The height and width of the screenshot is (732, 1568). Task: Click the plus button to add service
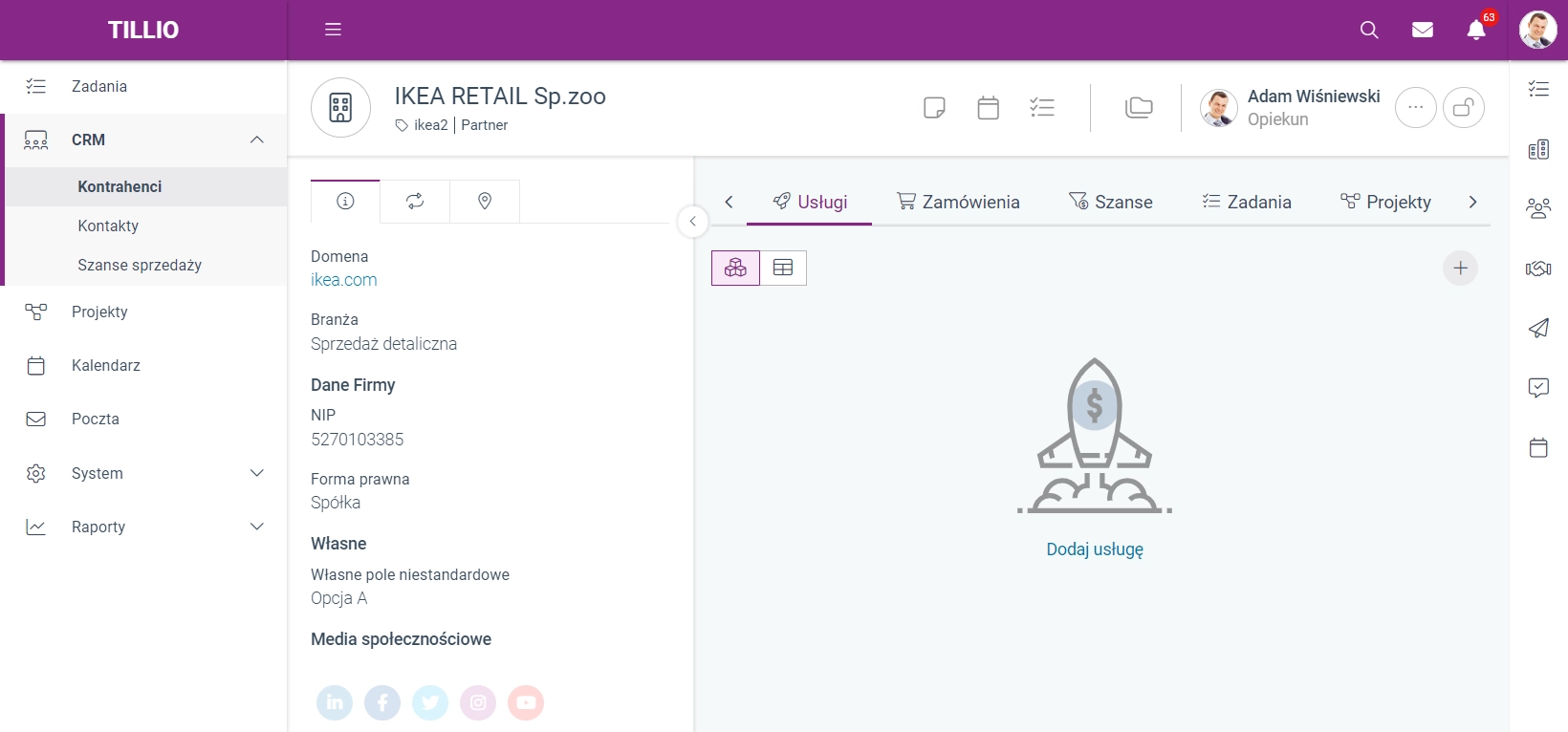click(1460, 269)
